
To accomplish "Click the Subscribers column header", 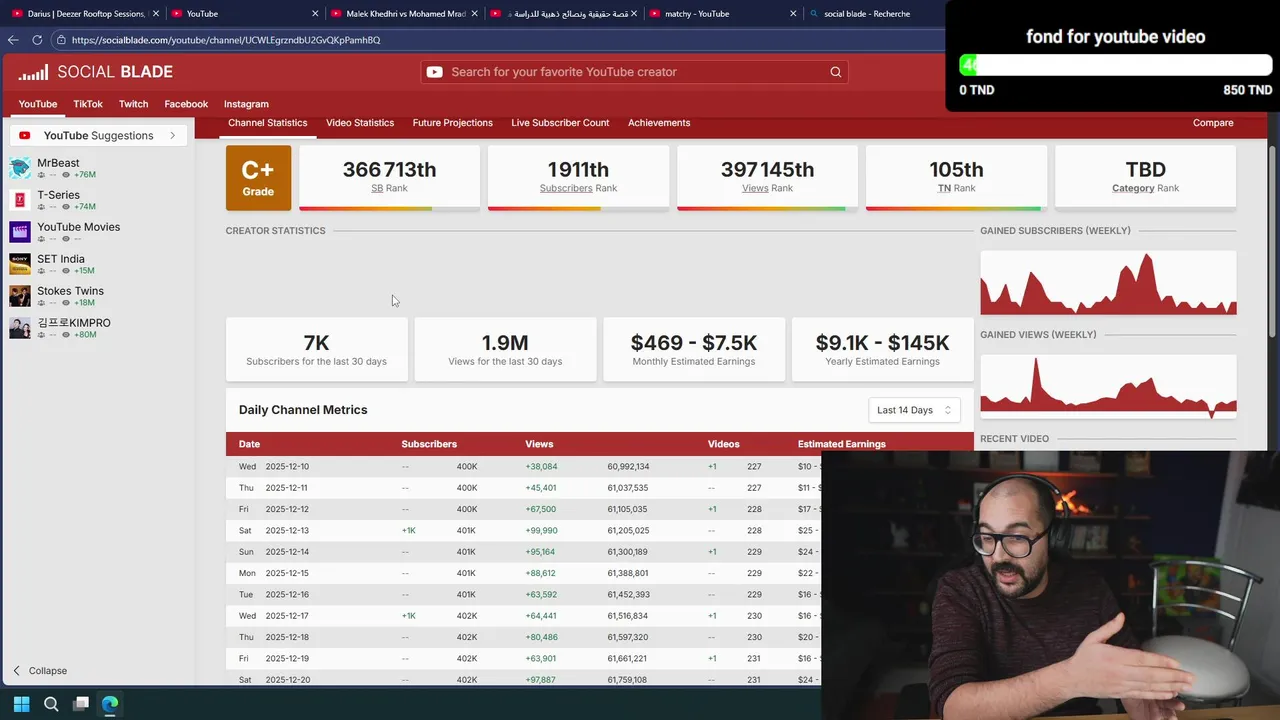I will [429, 444].
